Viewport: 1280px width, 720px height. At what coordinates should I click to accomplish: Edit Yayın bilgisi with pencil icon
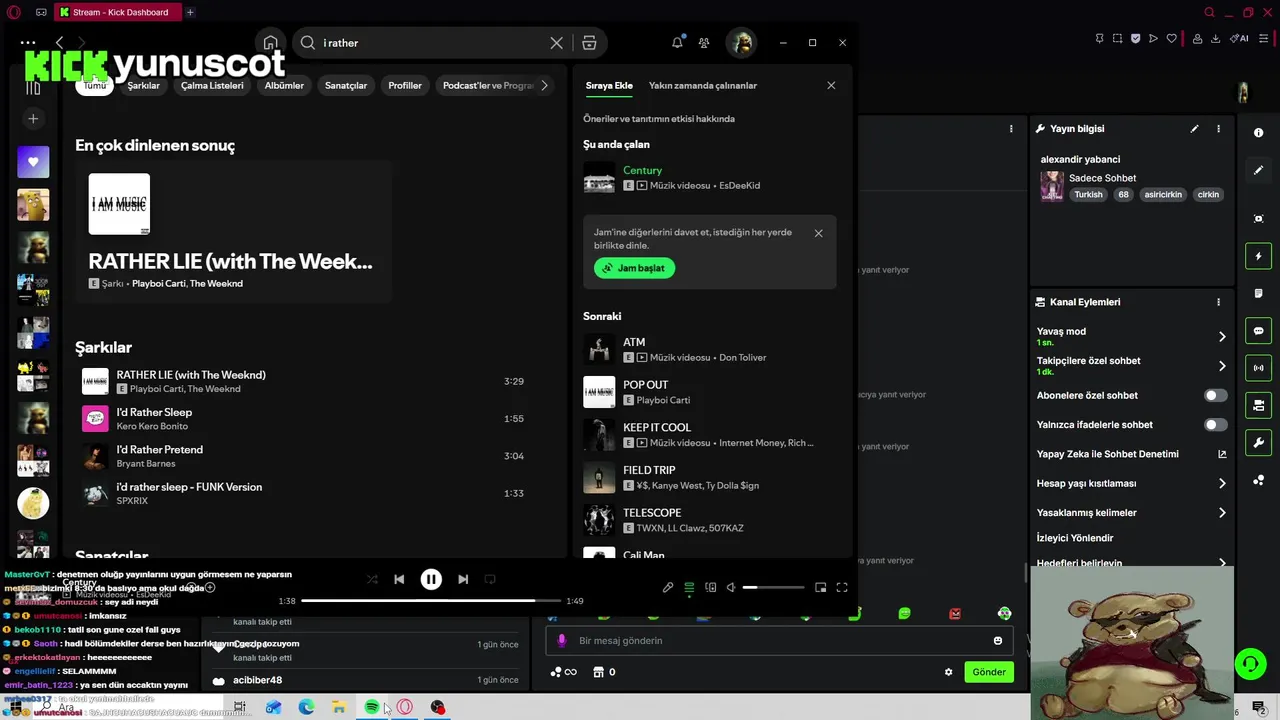1194,129
